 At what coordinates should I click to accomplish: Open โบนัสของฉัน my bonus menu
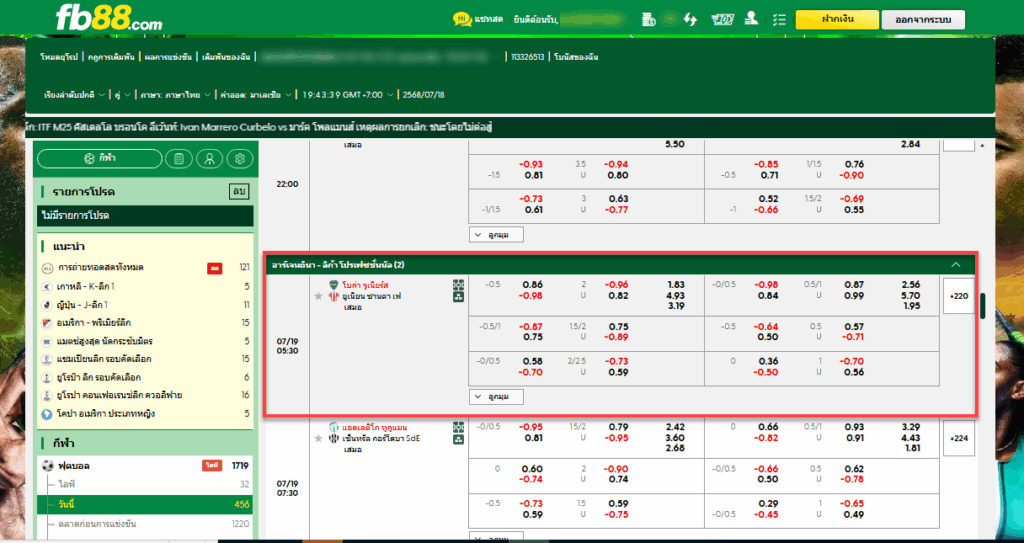576,57
